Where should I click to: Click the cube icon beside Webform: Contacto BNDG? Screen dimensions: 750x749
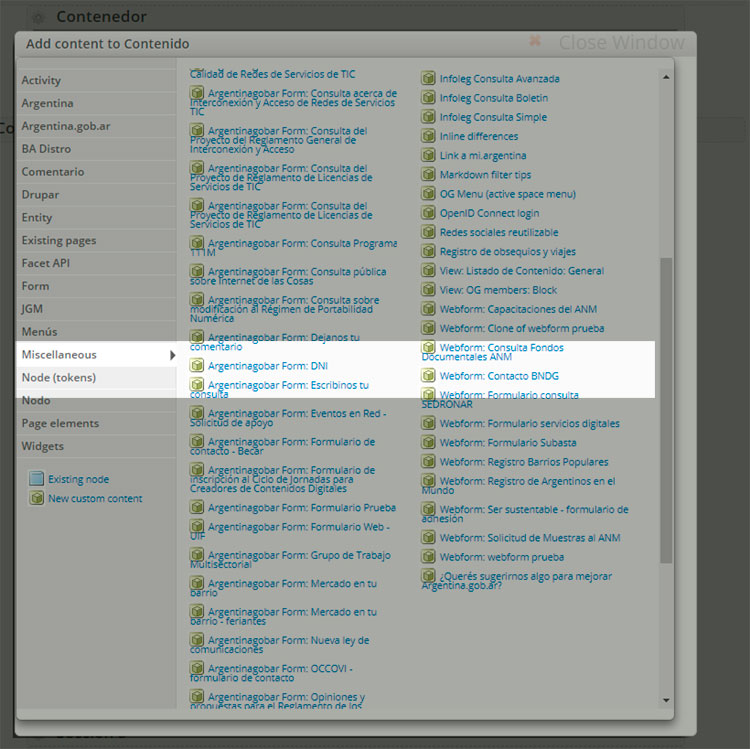click(429, 376)
